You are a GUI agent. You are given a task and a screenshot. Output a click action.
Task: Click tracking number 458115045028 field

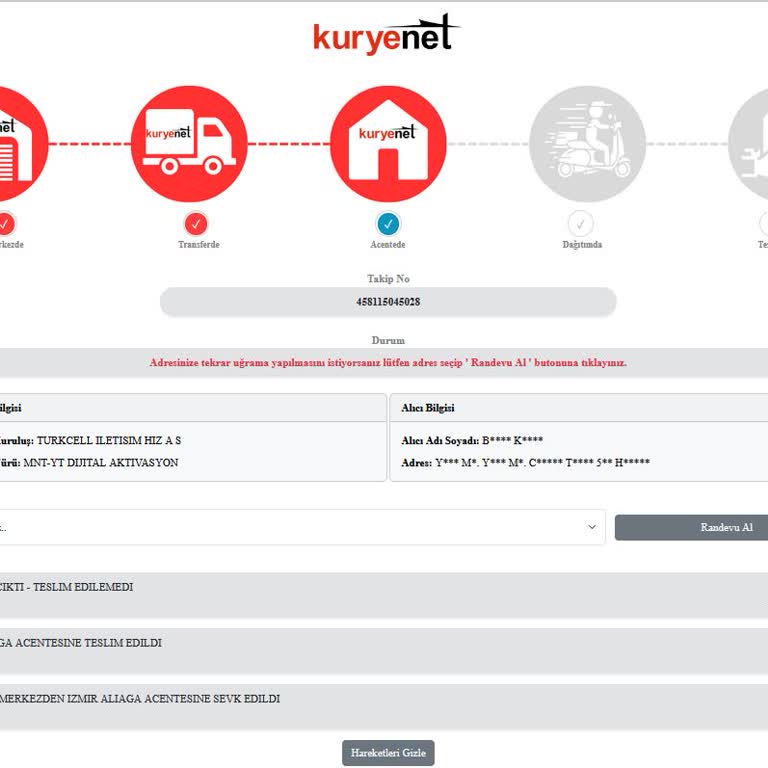388,302
